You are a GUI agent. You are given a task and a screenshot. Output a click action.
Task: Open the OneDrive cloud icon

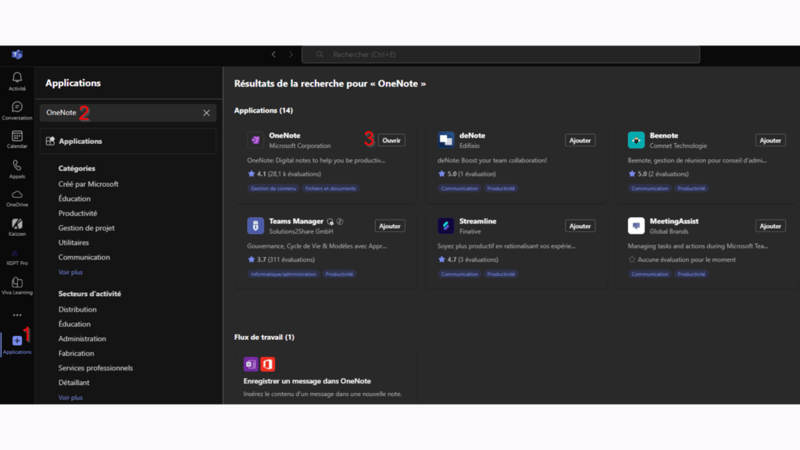[17, 196]
